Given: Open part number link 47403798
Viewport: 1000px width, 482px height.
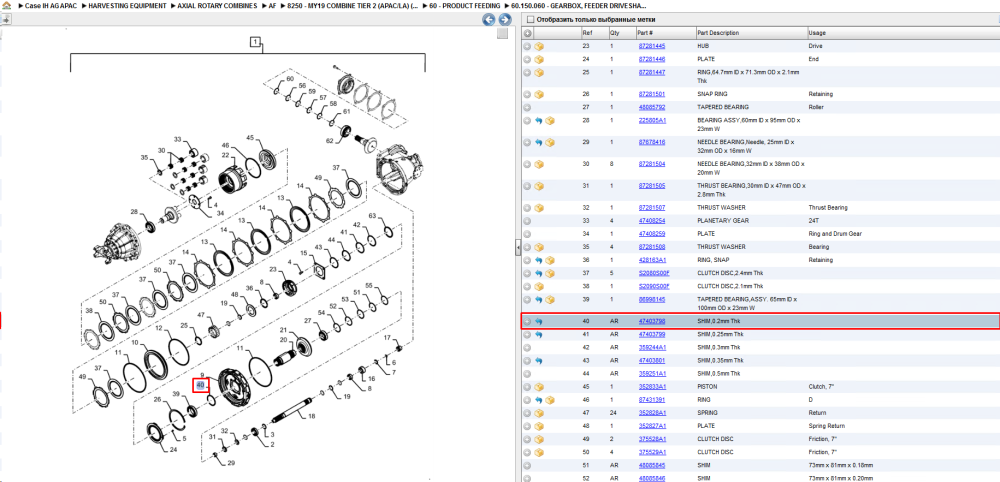Looking at the screenshot, I should coord(652,321).
